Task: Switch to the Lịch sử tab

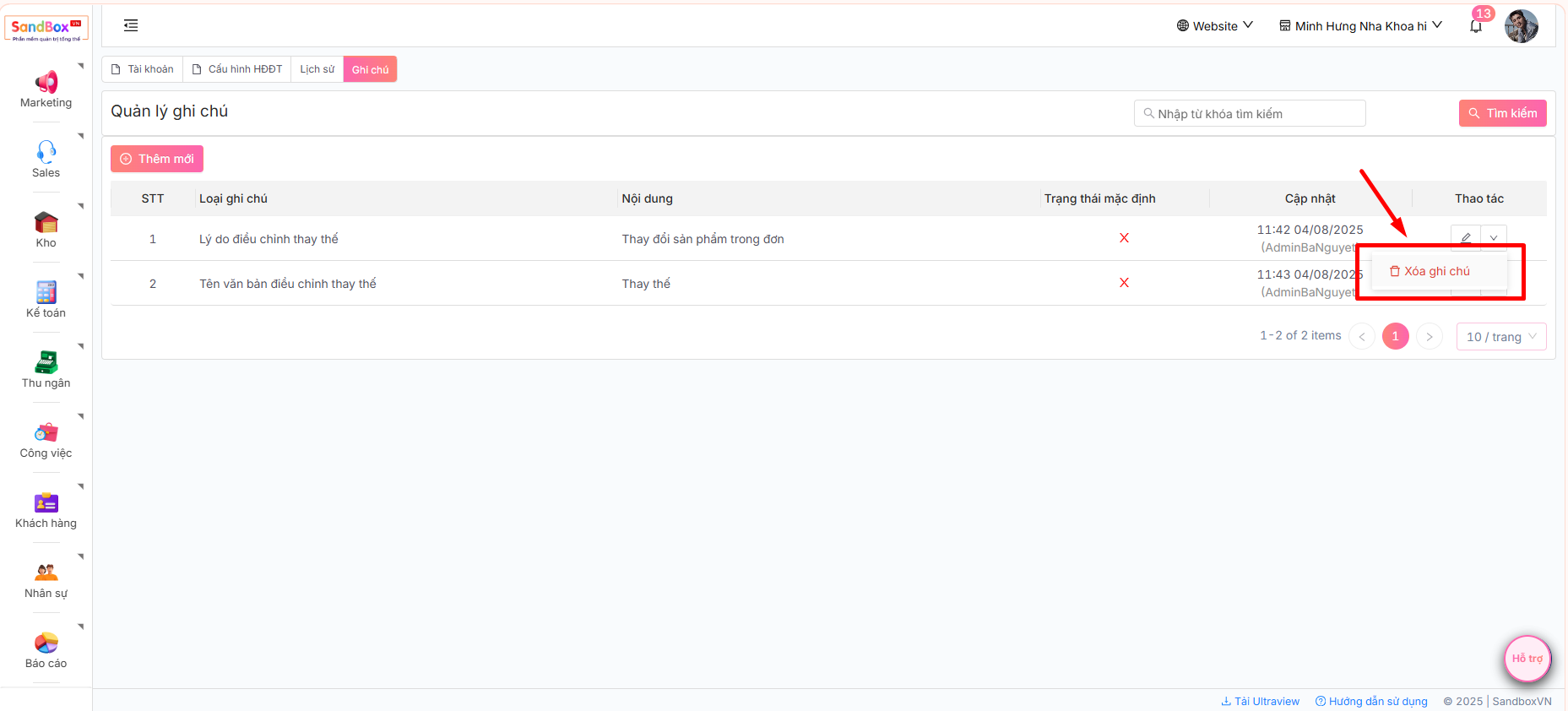Action: pyautogui.click(x=317, y=69)
